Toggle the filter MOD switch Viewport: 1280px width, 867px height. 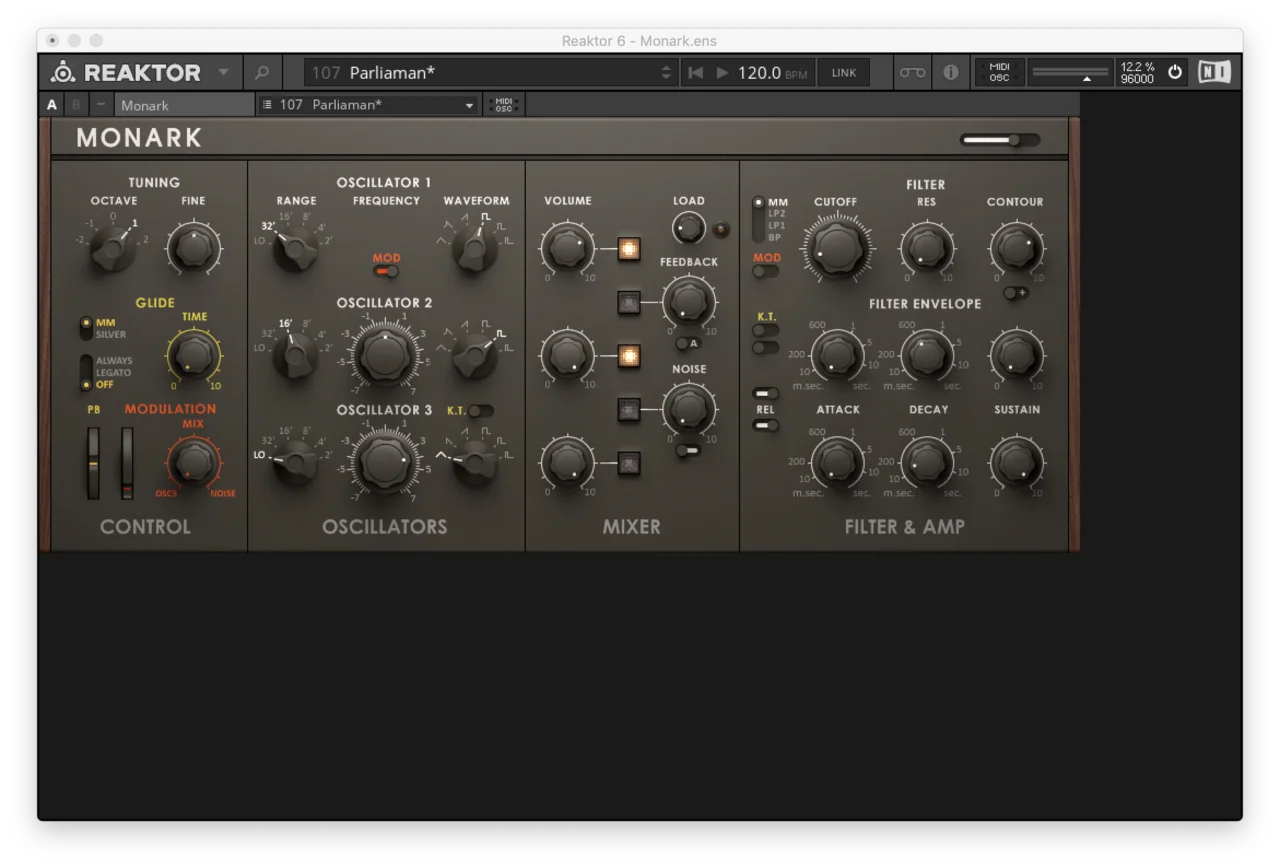(x=766, y=271)
